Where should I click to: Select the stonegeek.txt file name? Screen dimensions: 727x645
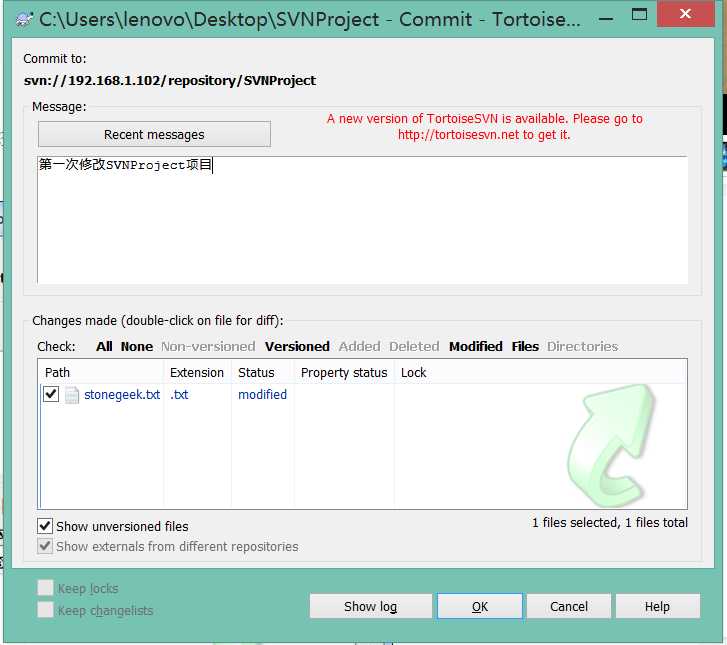tap(122, 395)
